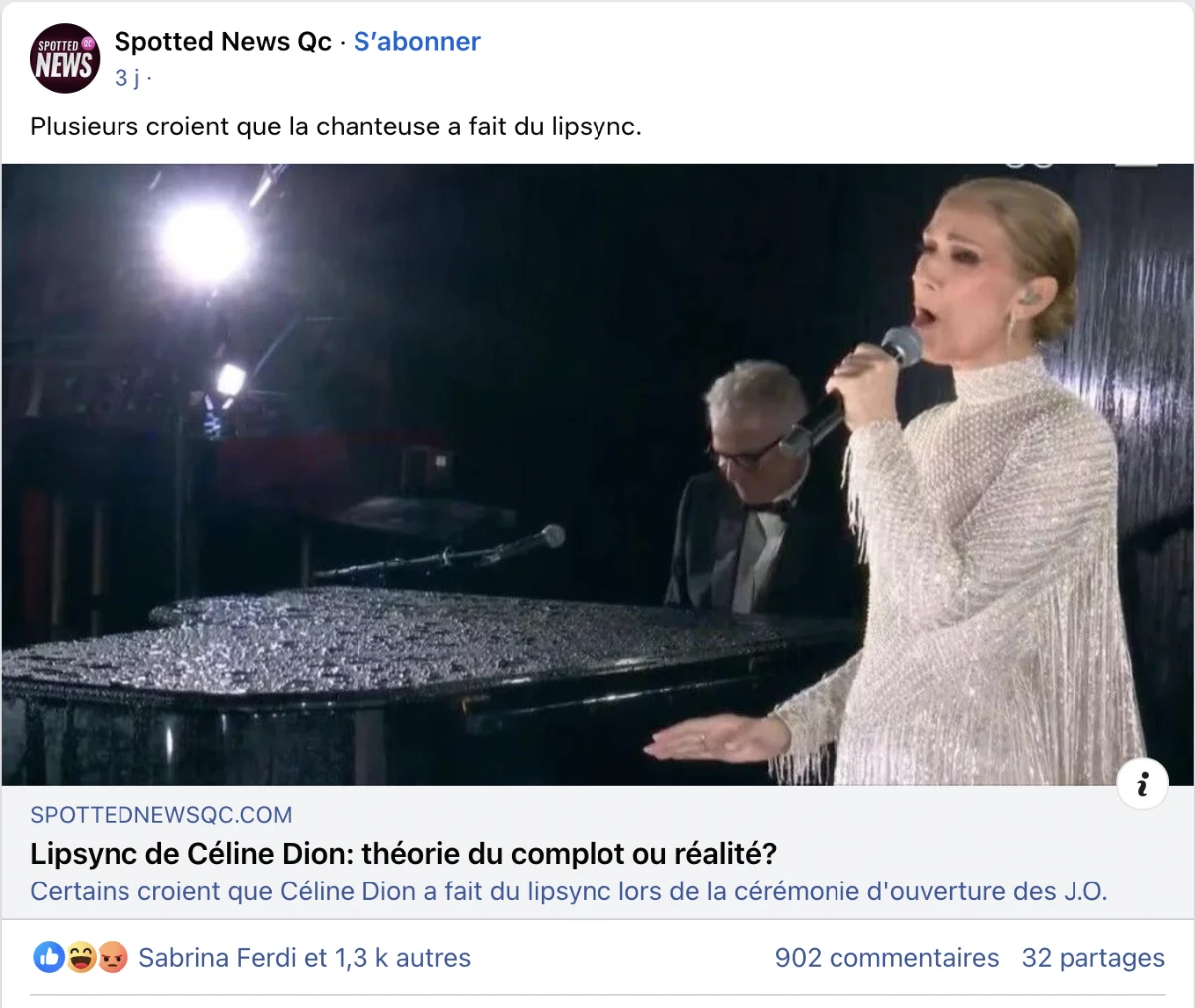Click the blue Like reaction icon
This screenshot has width=1195, height=1008.
tap(49, 958)
